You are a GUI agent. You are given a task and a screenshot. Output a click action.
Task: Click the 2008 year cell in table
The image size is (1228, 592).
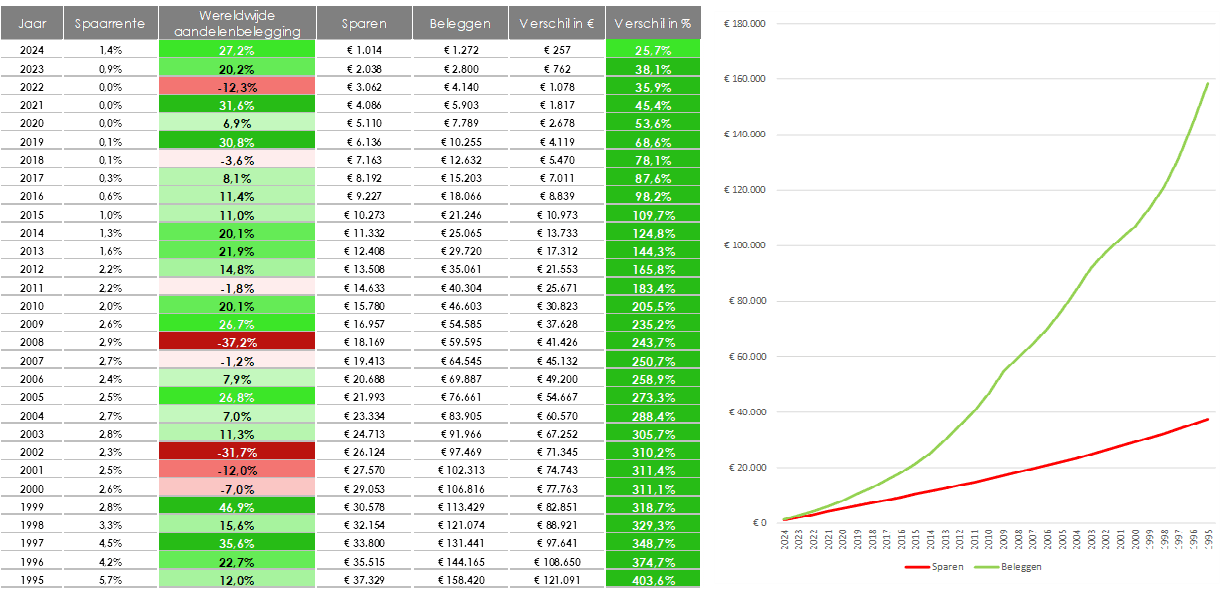pyautogui.click(x=32, y=341)
